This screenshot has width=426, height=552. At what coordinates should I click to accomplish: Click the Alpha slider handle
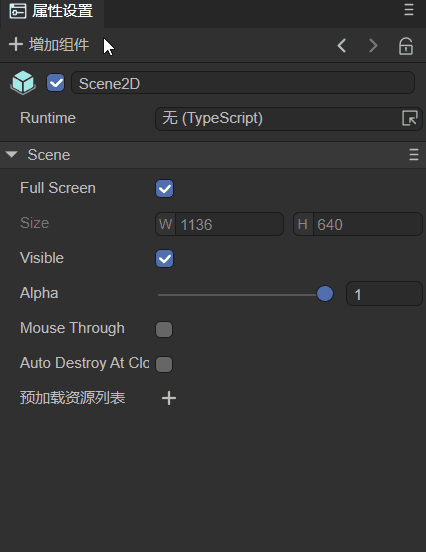pyautogui.click(x=325, y=294)
